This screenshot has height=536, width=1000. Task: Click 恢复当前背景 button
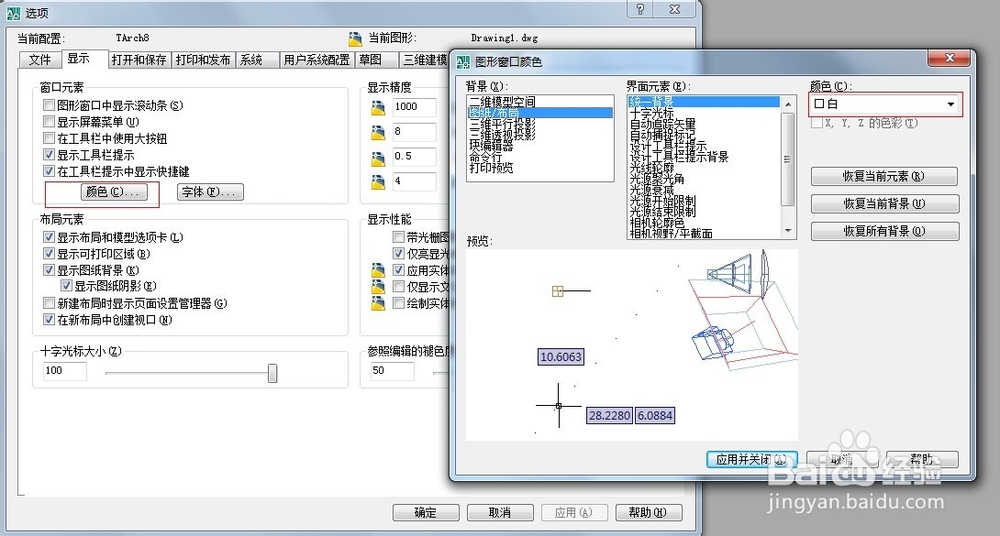[885, 204]
